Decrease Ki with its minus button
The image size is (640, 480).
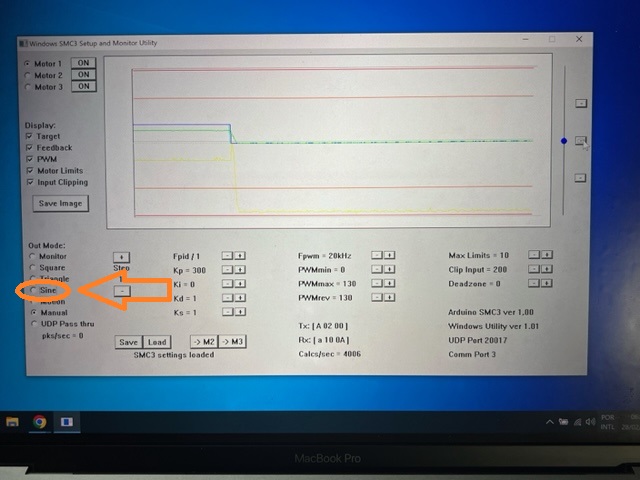pos(228,284)
